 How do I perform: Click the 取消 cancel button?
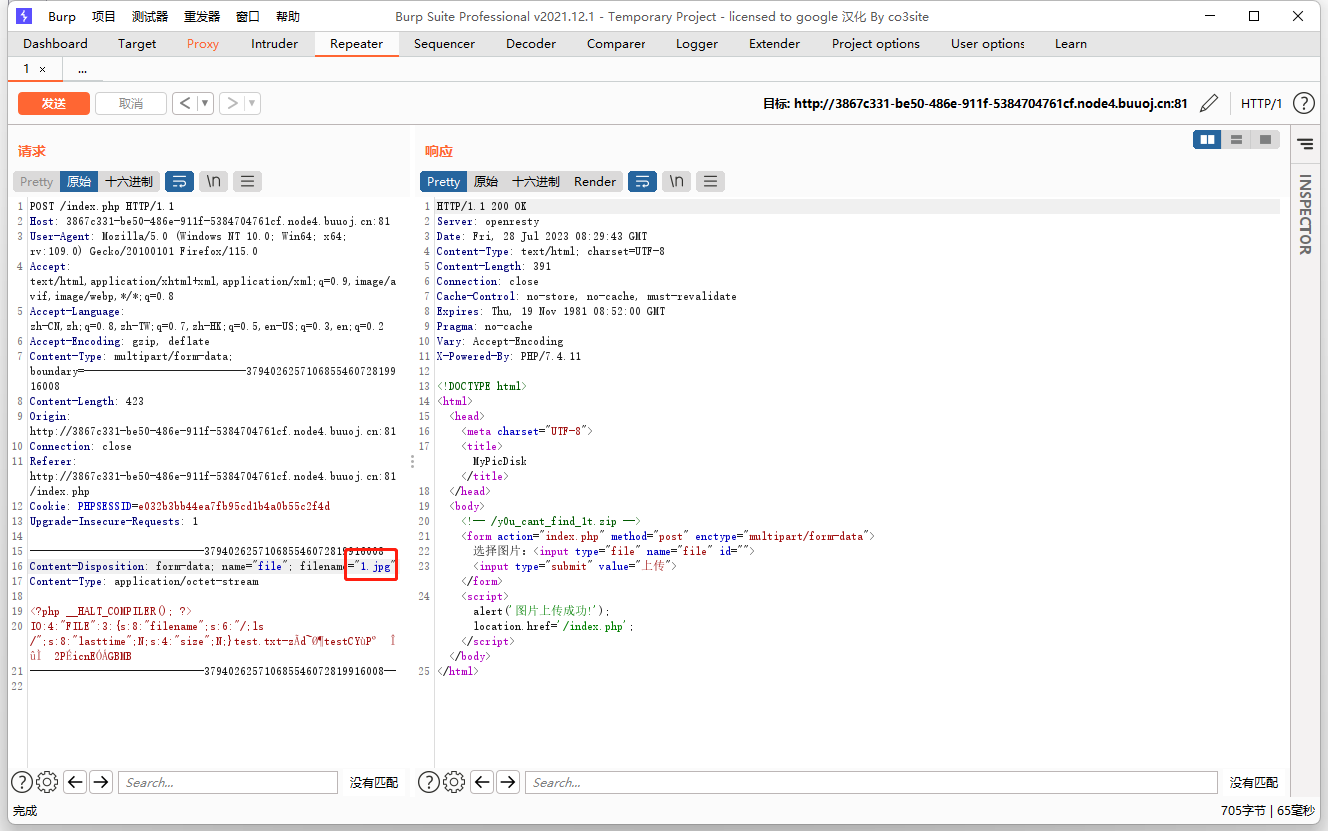(130, 103)
